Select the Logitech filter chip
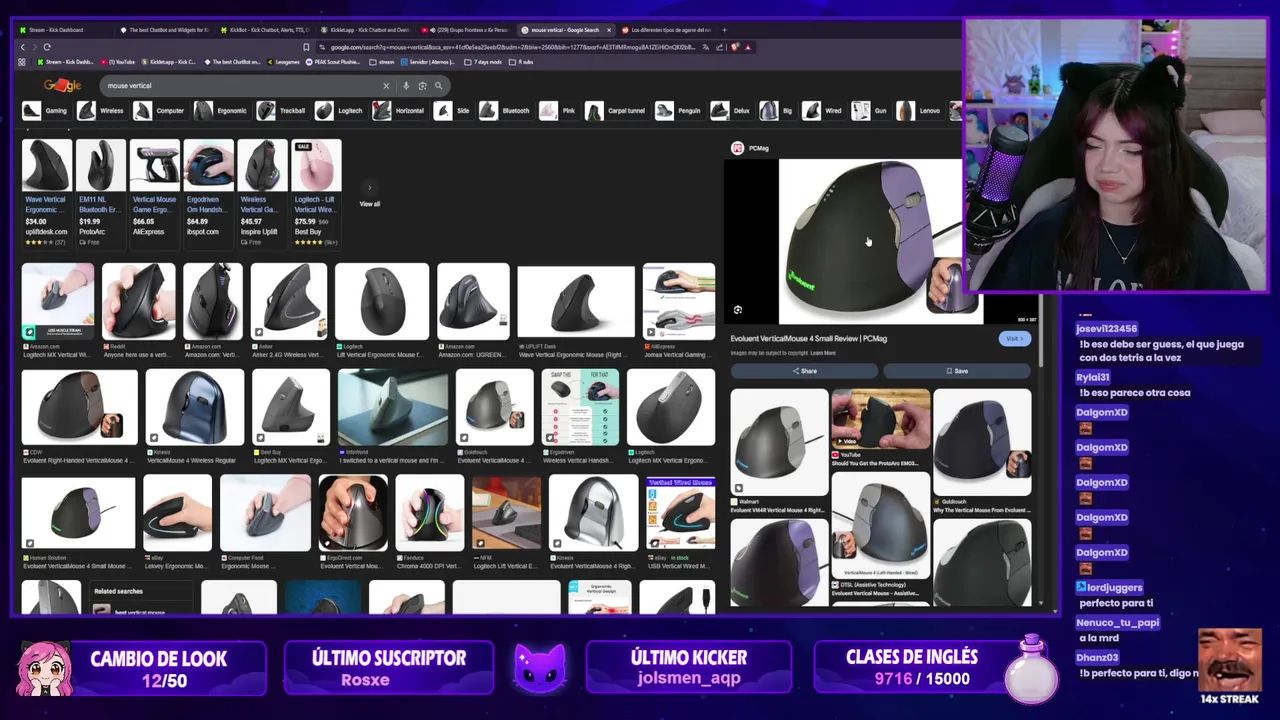The image size is (1280, 720). [340, 111]
